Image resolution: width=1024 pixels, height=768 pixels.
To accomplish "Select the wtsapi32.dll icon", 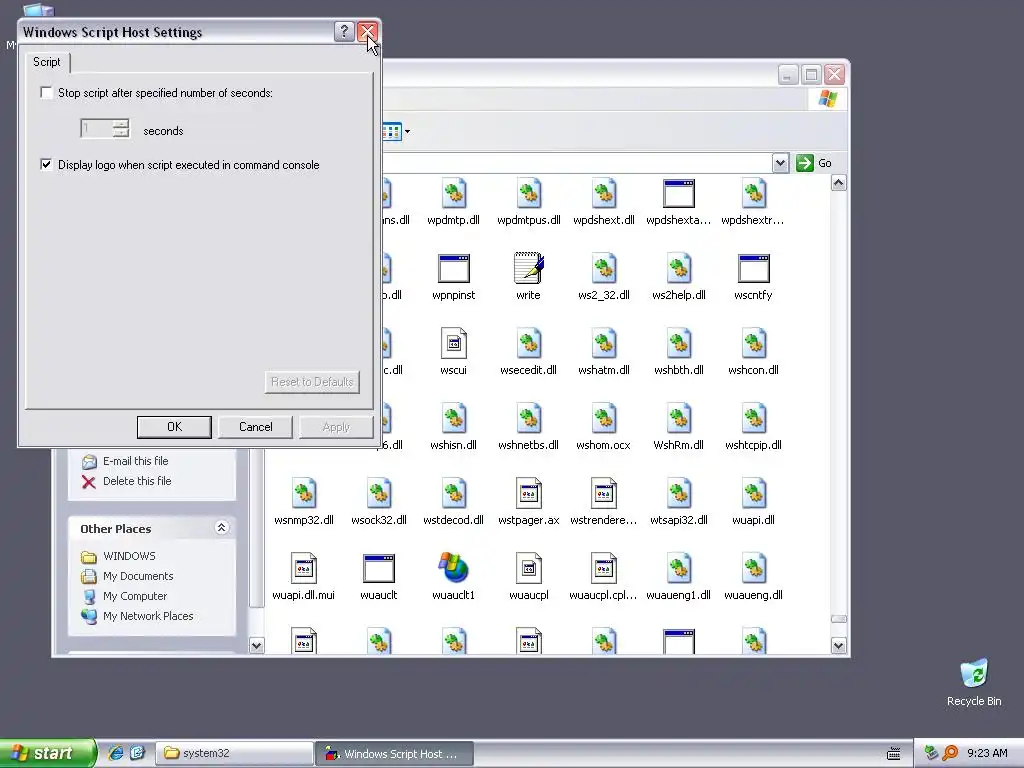I will tap(679, 494).
